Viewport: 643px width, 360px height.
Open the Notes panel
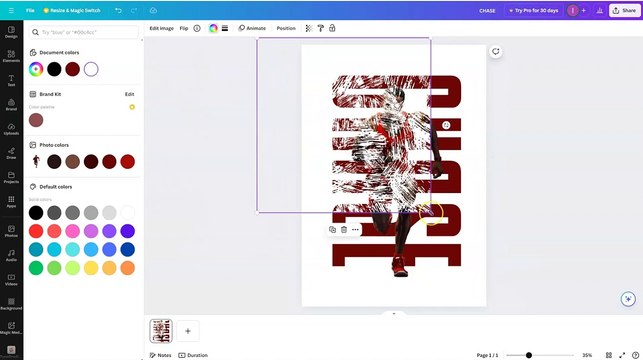pos(161,355)
